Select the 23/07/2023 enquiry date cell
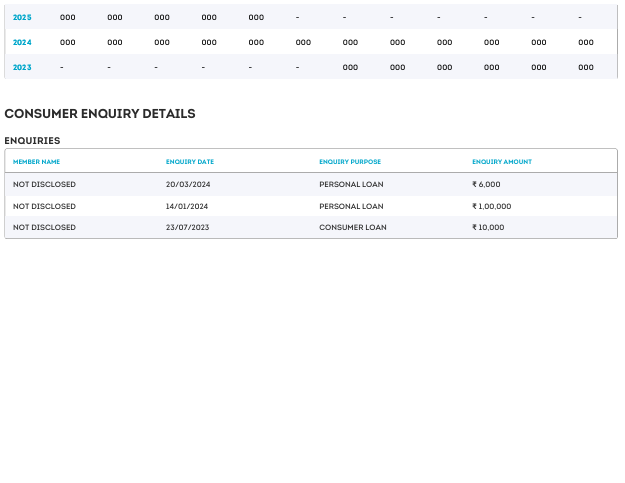Viewport: 625px width, 483px height. click(187, 227)
